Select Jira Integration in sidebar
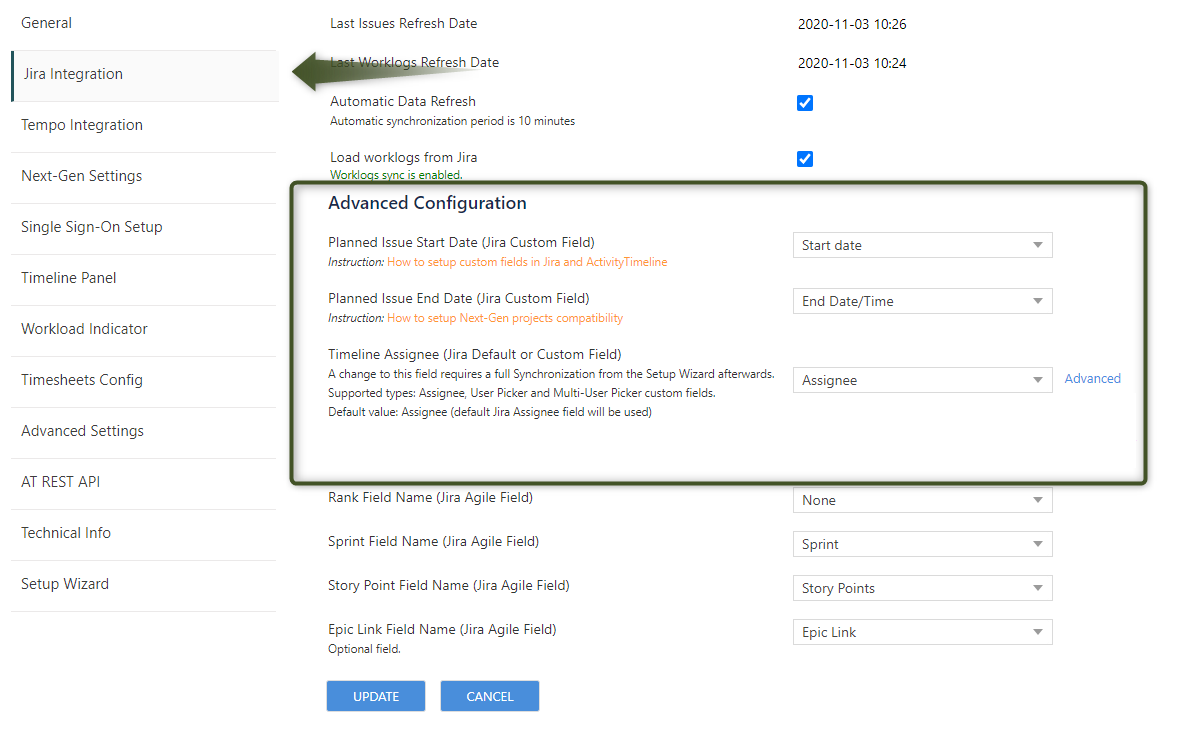 point(145,75)
